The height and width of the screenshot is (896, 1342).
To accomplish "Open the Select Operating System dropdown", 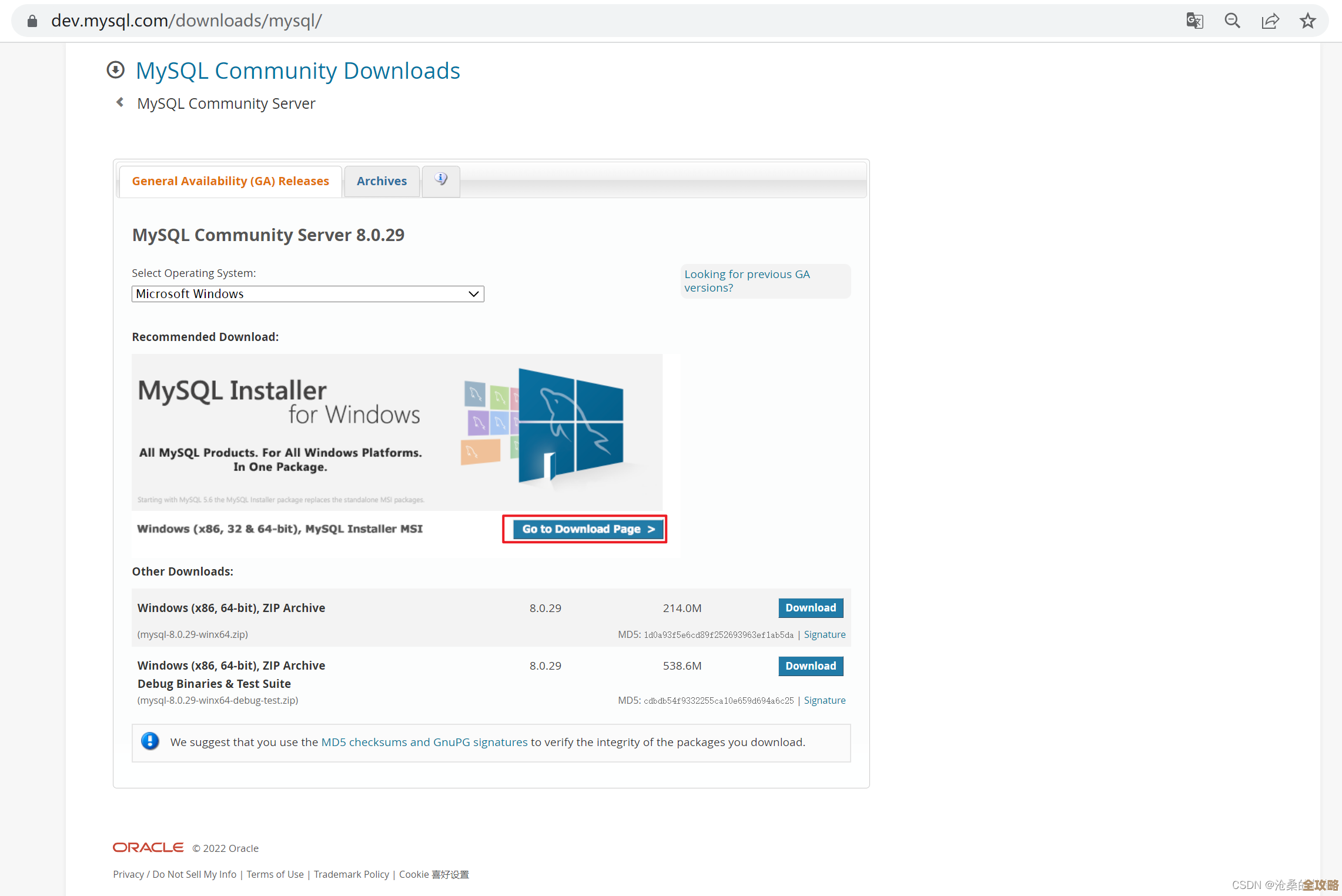I will pyautogui.click(x=307, y=294).
